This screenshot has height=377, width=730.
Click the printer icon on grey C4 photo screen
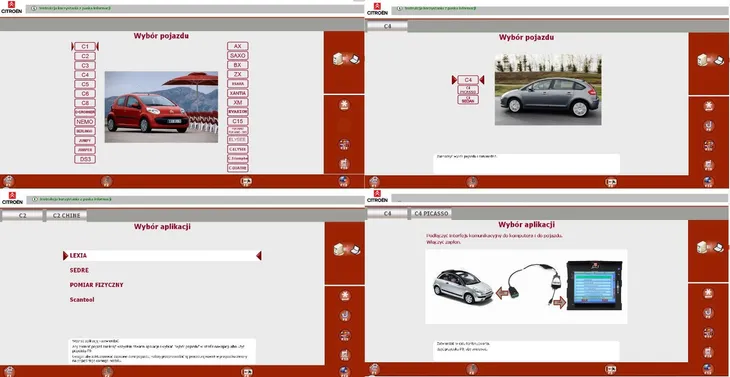pos(709,165)
